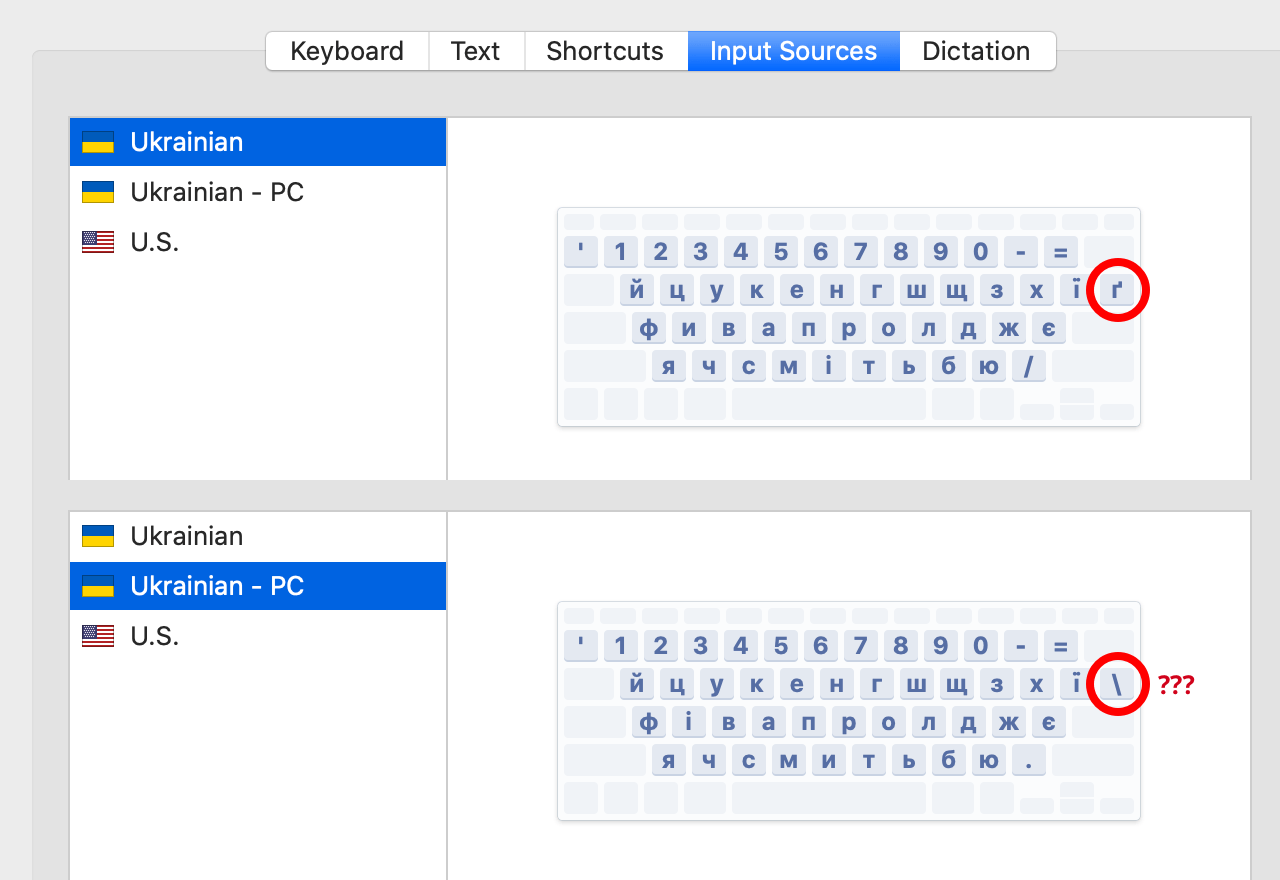Click the Ukrainian flag in the lower source list

pyautogui.click(x=97, y=536)
